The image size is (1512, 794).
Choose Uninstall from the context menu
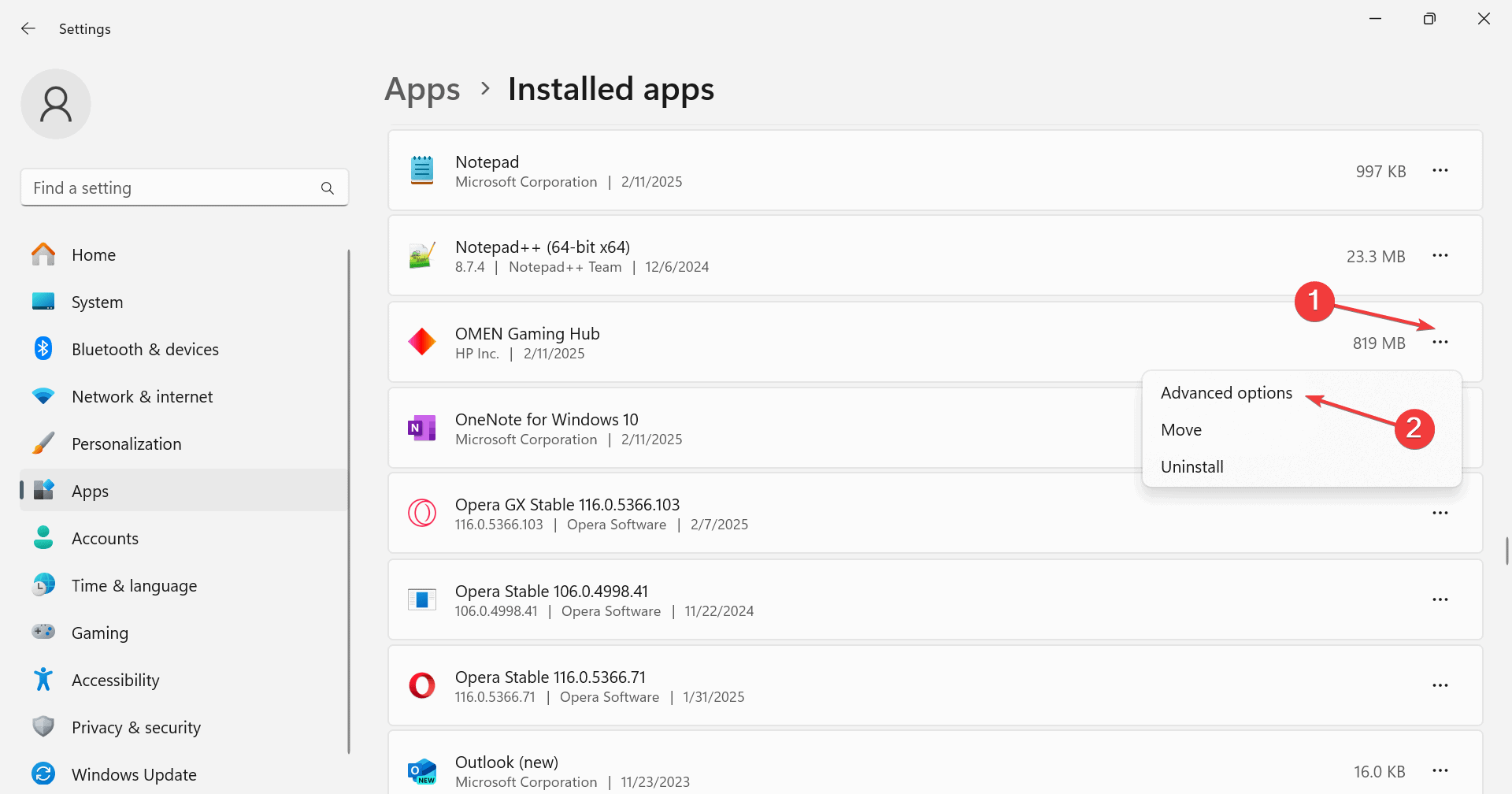1302,467
